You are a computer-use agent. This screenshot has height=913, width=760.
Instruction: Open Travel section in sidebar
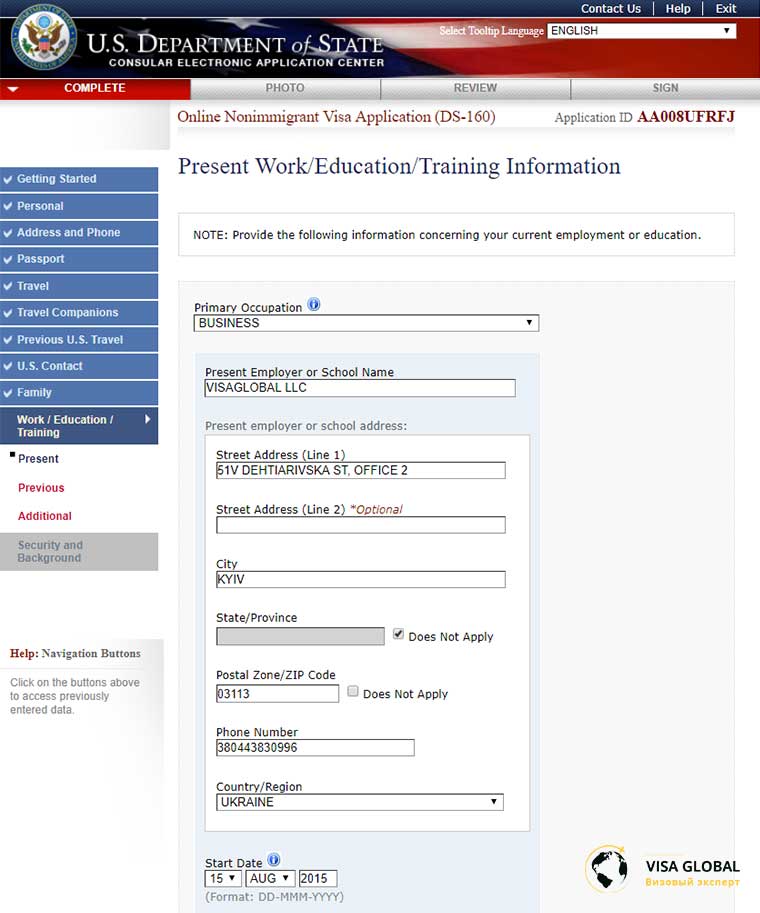[x=79, y=286]
